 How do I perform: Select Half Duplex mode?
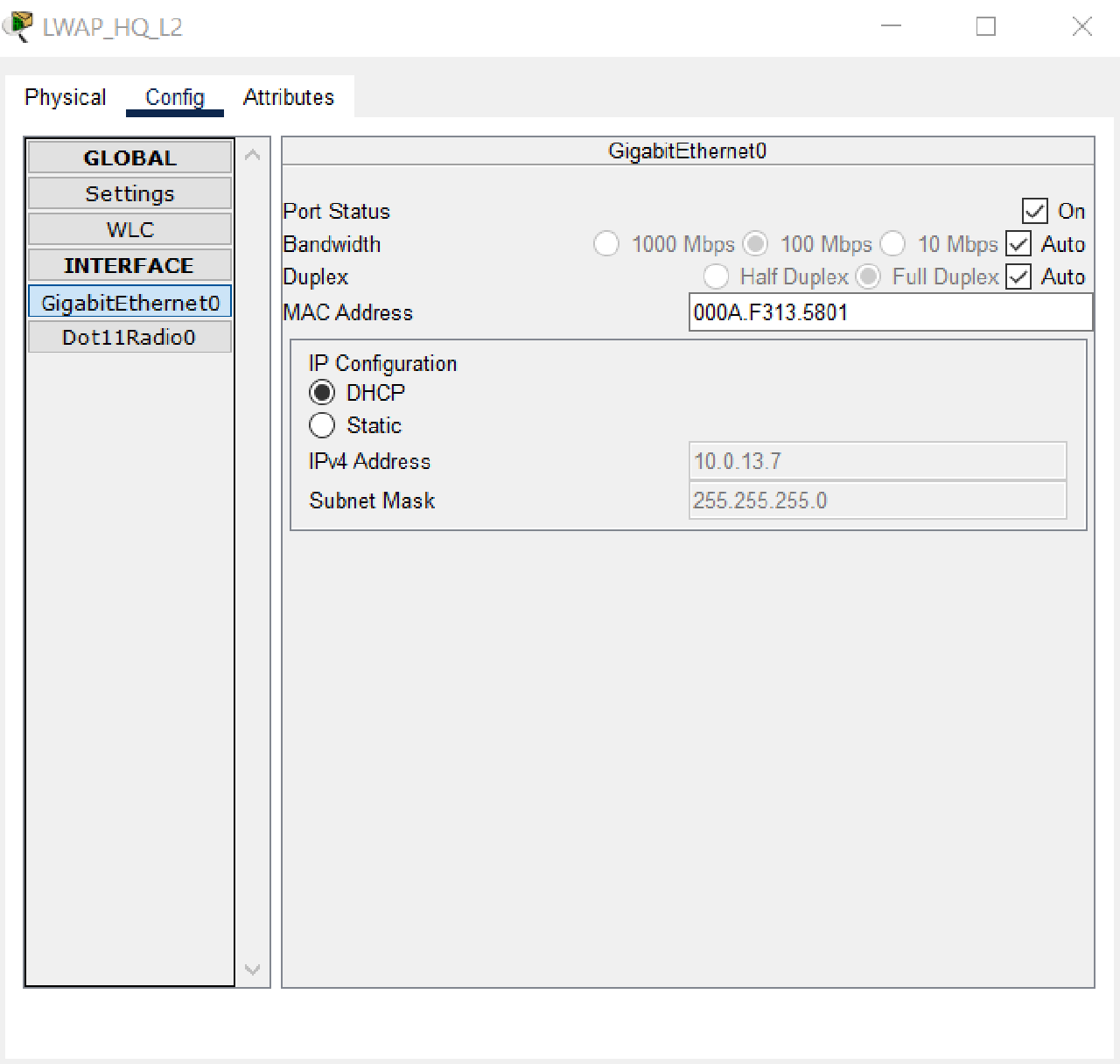[x=717, y=276]
